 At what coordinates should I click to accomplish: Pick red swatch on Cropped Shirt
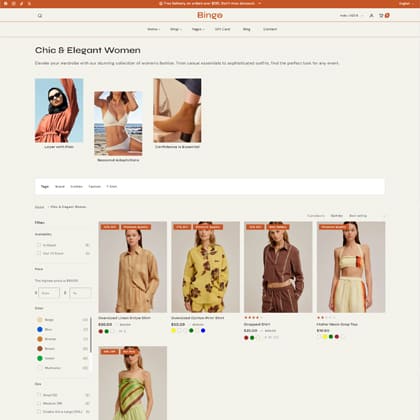tap(246, 338)
